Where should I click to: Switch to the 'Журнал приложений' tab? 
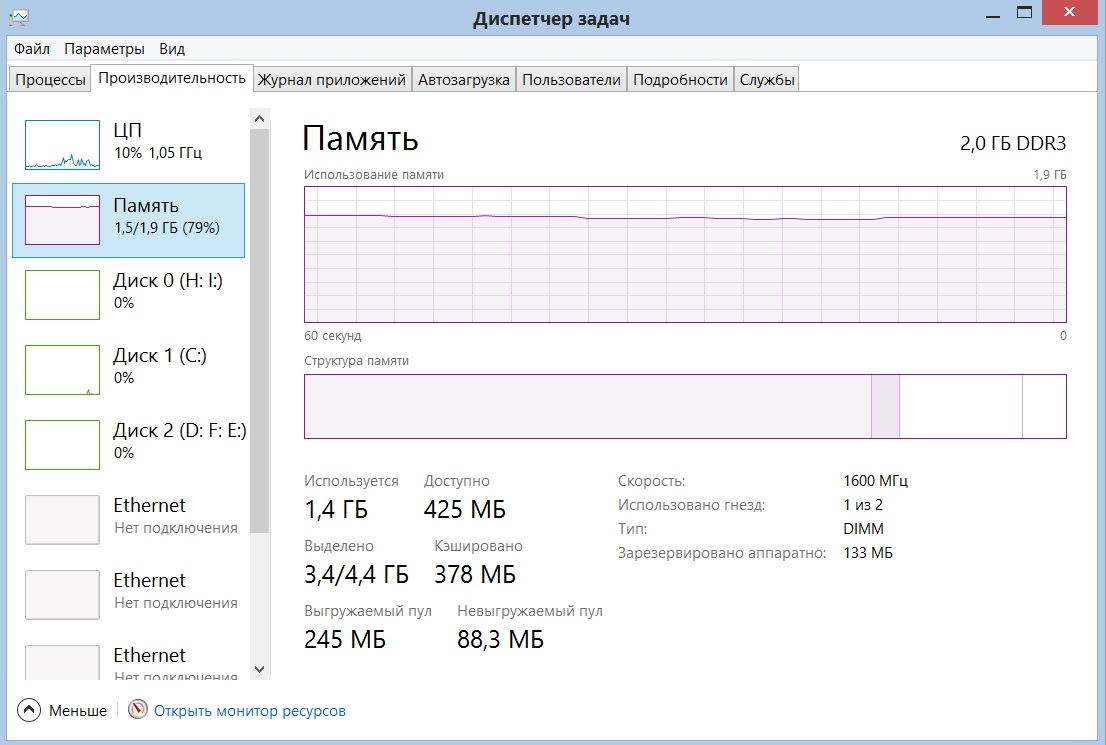[332, 80]
